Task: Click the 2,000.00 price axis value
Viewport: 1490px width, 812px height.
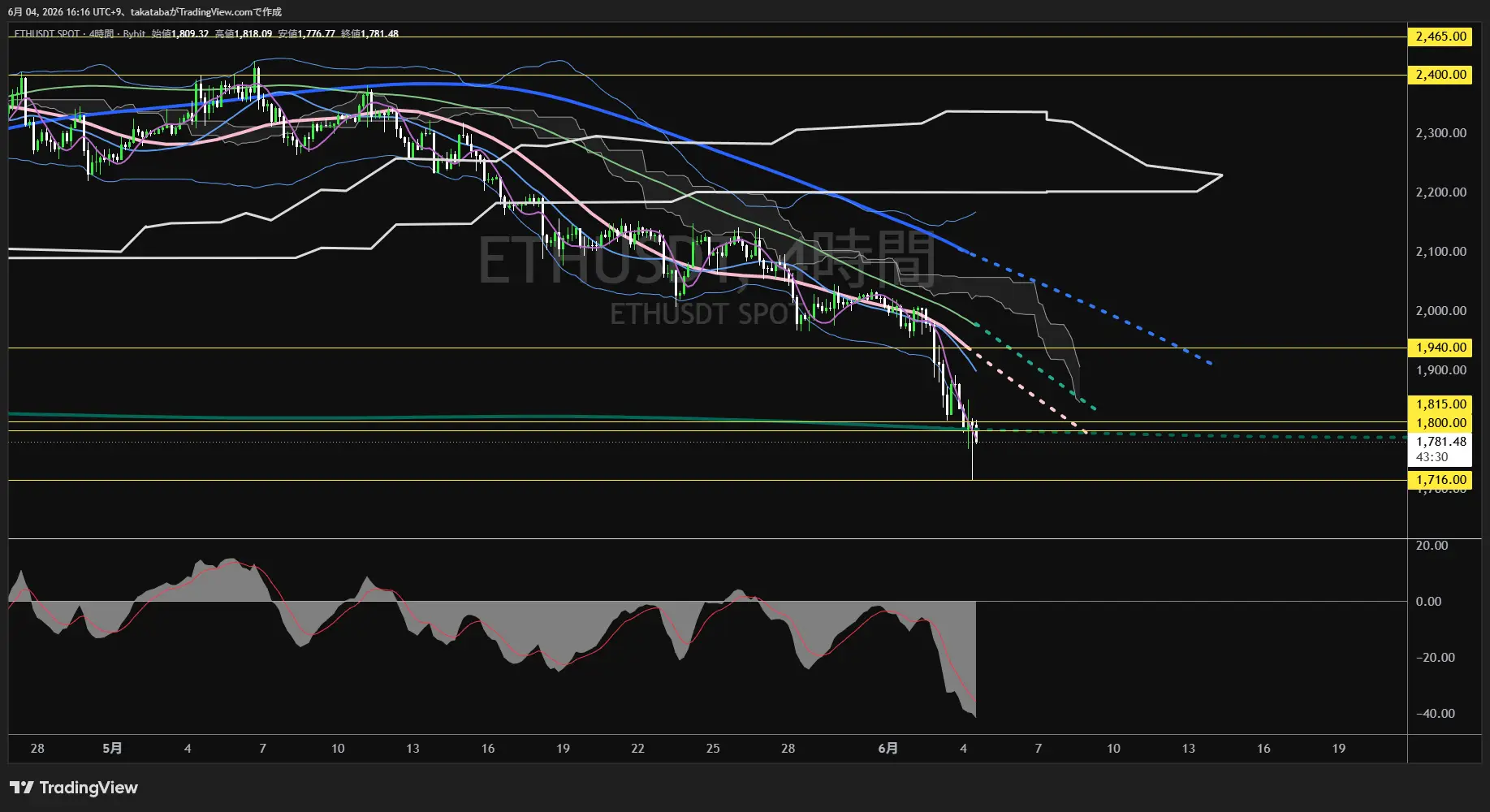Action: tap(1441, 311)
